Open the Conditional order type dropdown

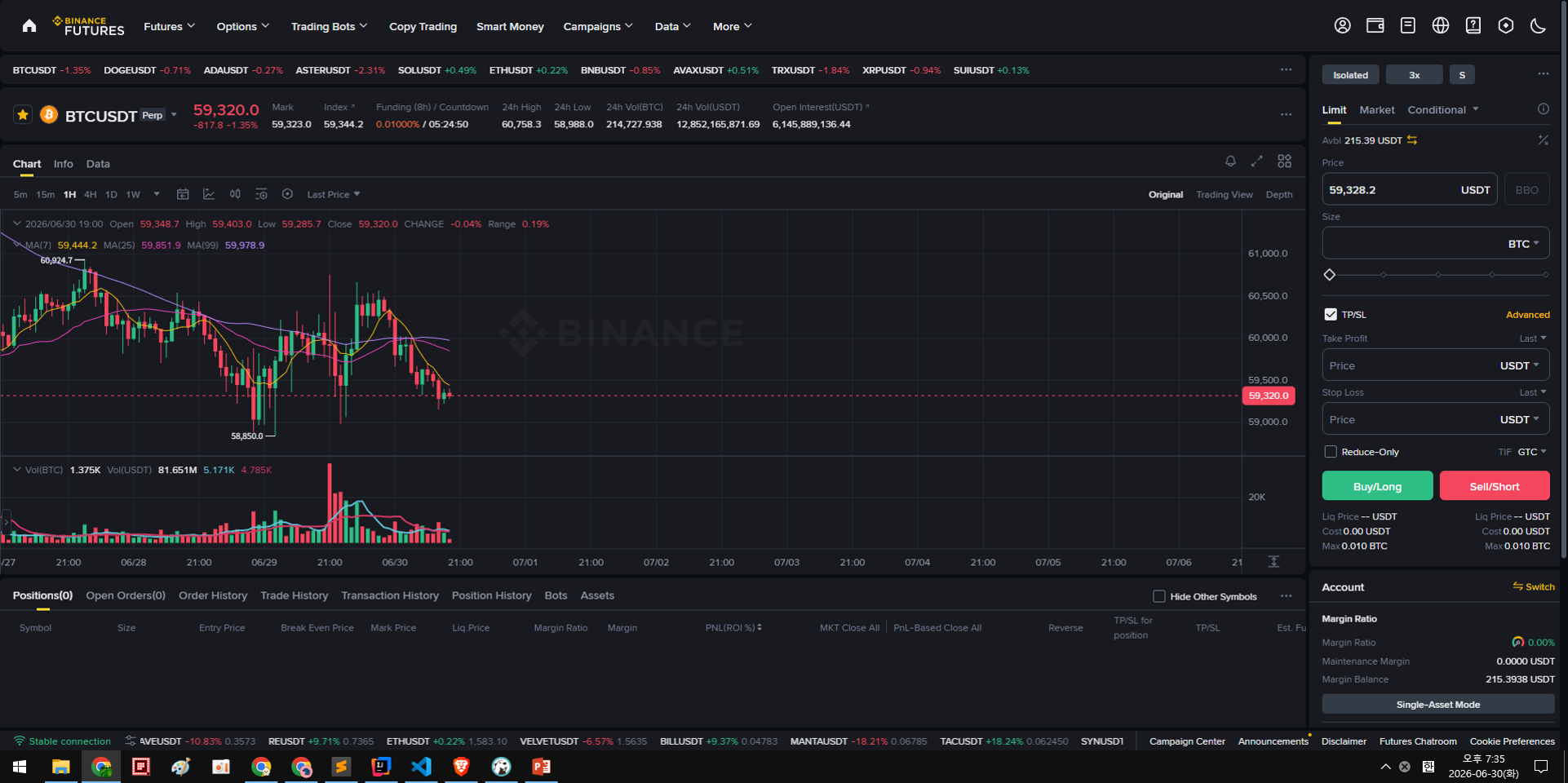(1443, 110)
